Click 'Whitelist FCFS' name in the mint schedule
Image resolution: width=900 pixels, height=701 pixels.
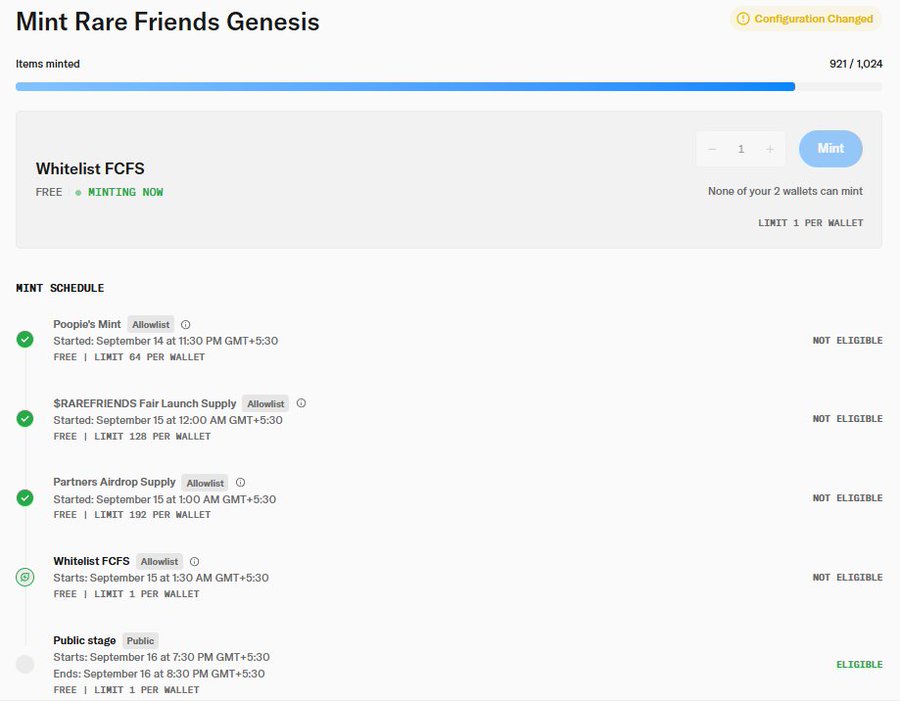click(x=92, y=561)
